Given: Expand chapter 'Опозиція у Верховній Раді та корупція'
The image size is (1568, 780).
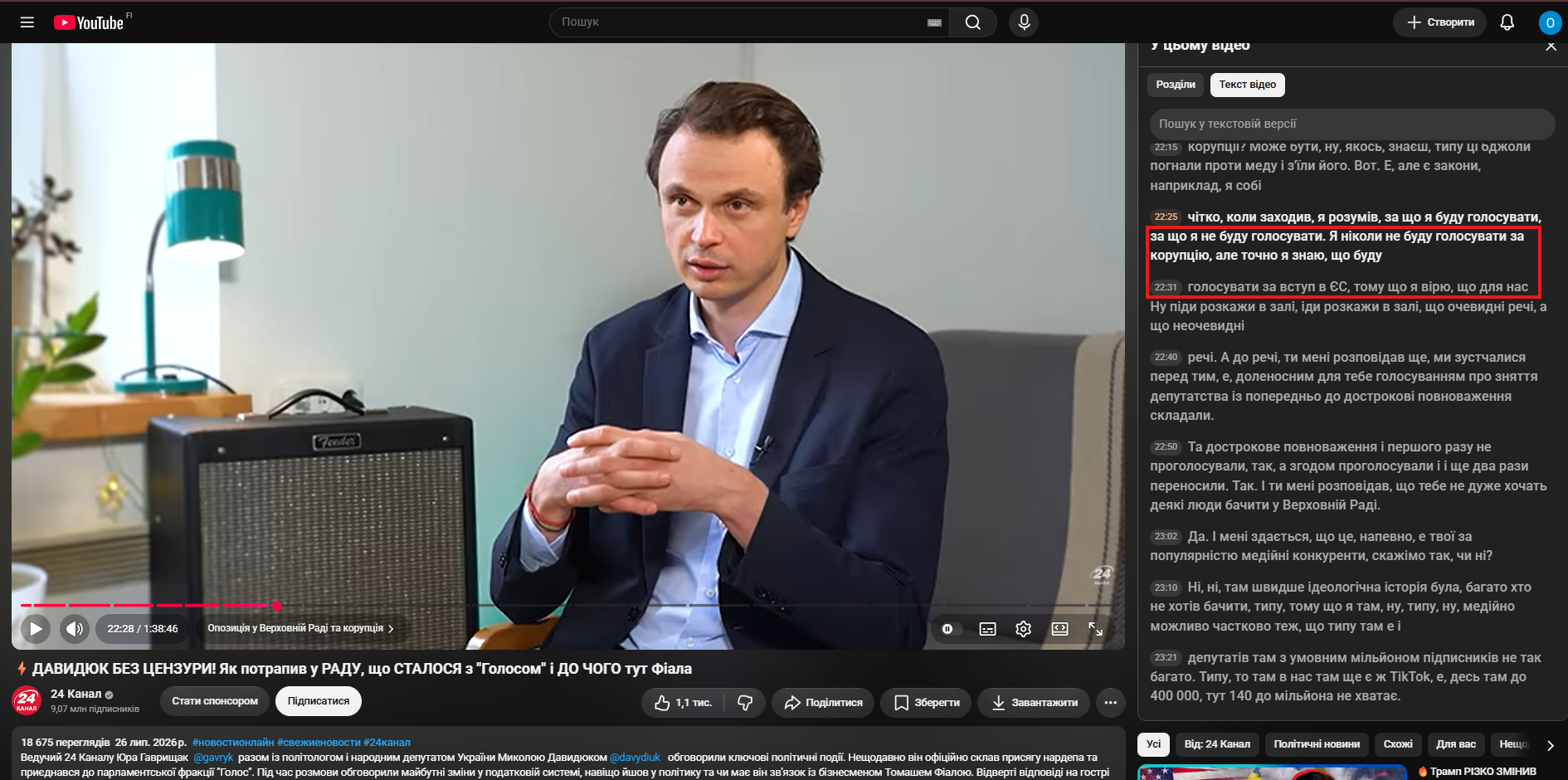Looking at the screenshot, I should coord(300,629).
